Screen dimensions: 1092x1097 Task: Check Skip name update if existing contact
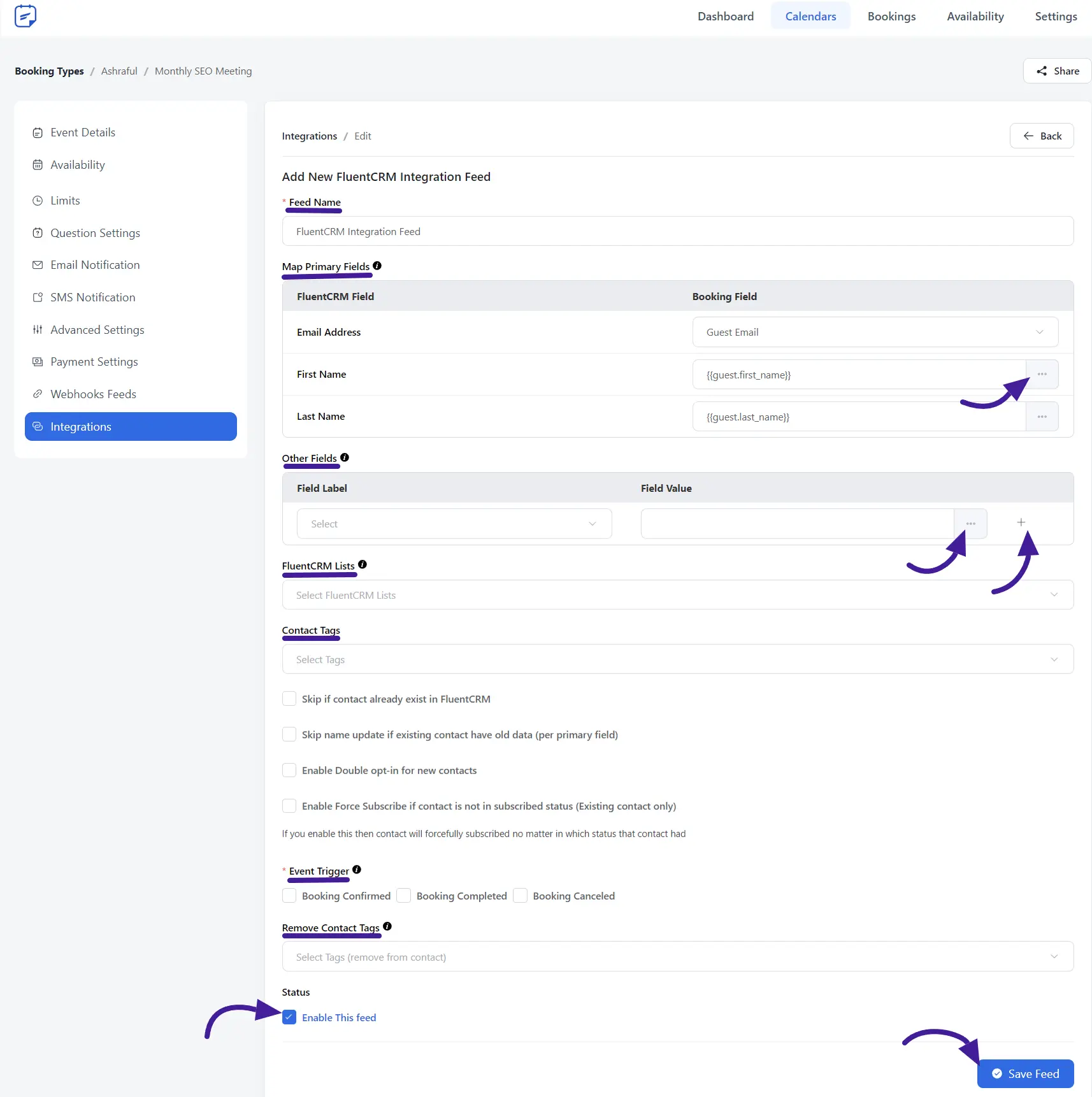point(289,735)
